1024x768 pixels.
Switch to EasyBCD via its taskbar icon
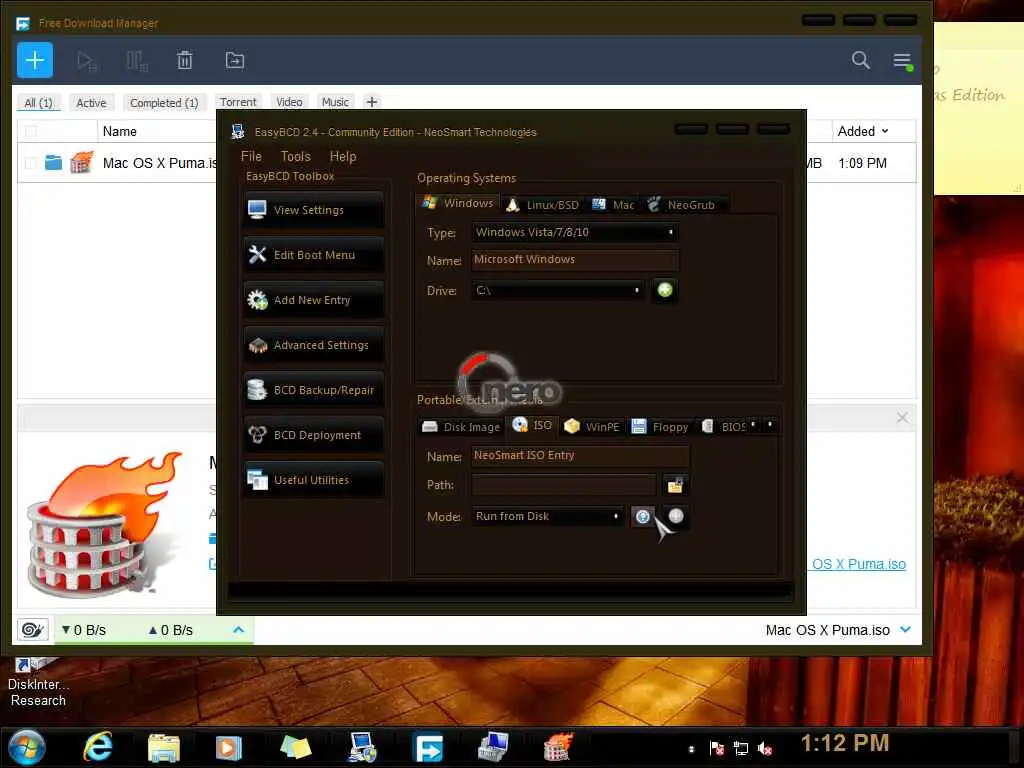coord(362,747)
